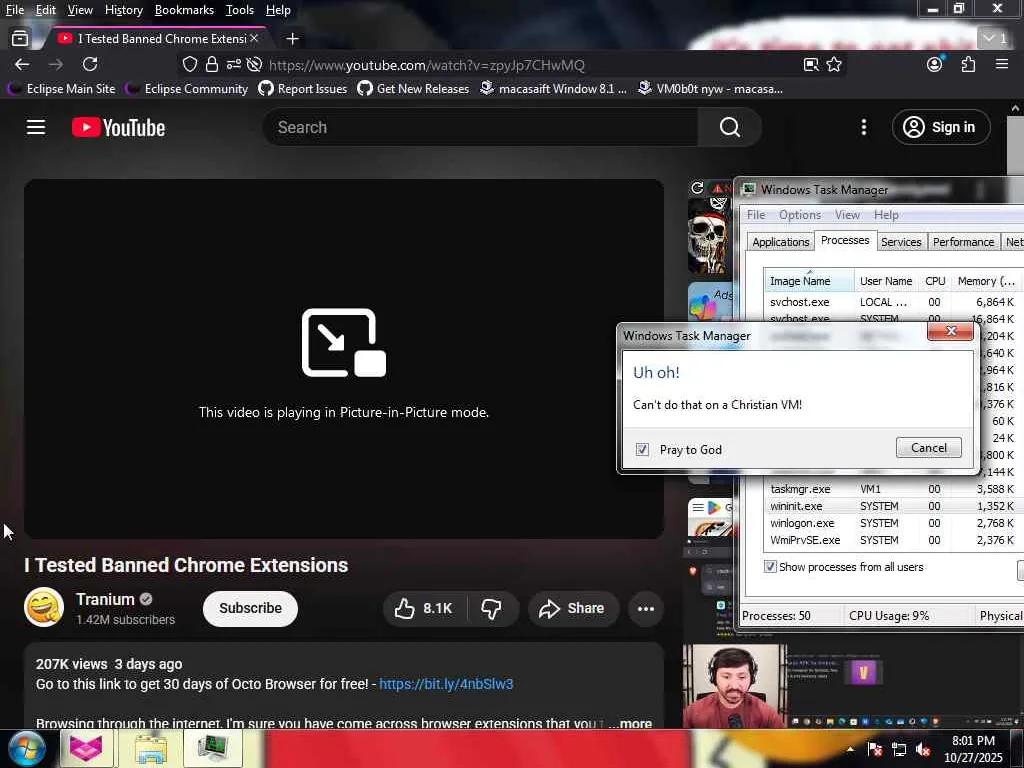Open Get New Releases bookmark
Image resolution: width=1024 pixels, height=768 pixels.
(413, 88)
